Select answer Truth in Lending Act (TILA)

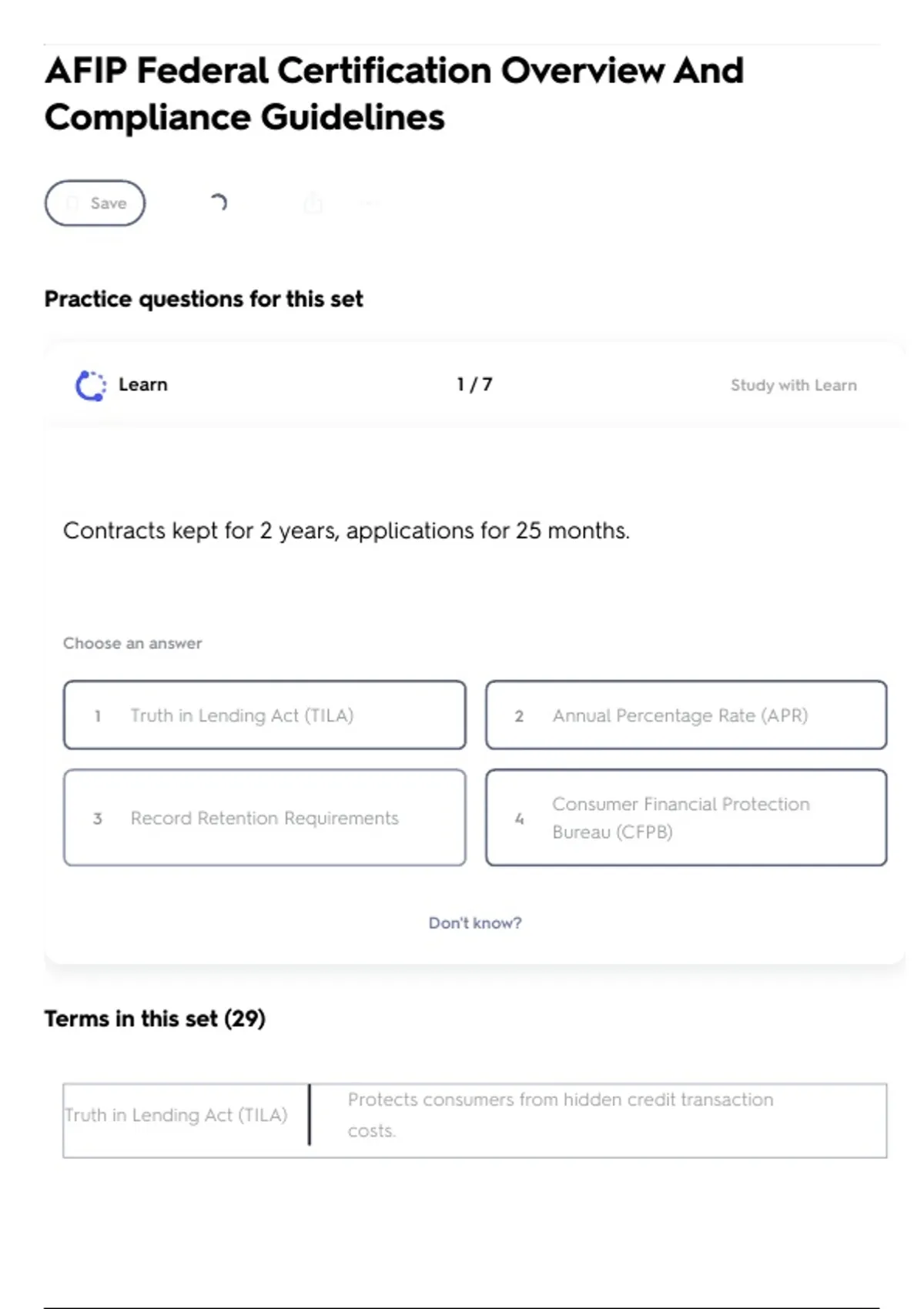point(264,715)
